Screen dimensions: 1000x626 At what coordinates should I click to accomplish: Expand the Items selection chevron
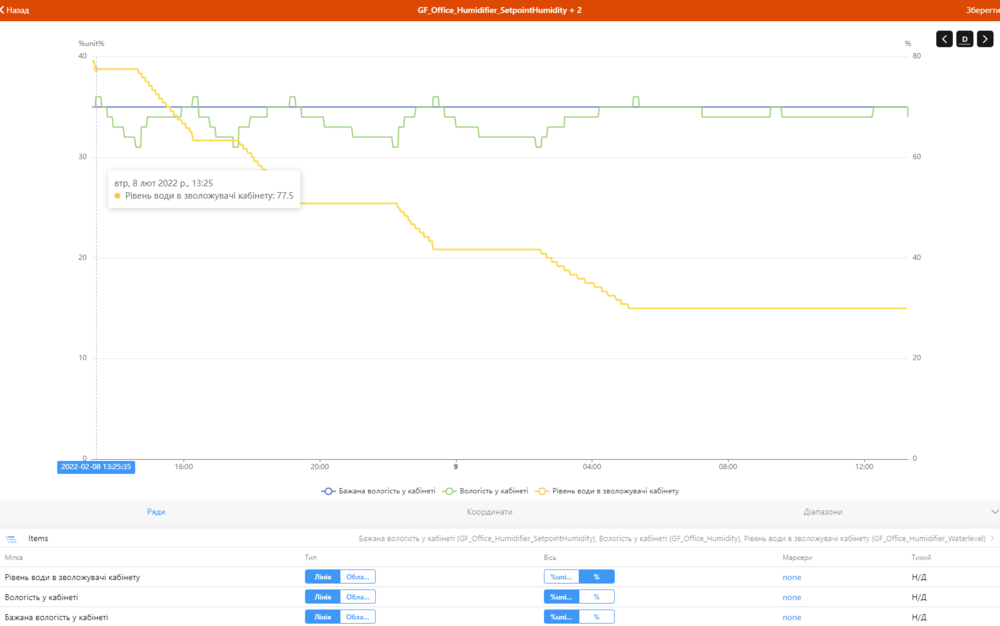pyautogui.click(x=992, y=539)
